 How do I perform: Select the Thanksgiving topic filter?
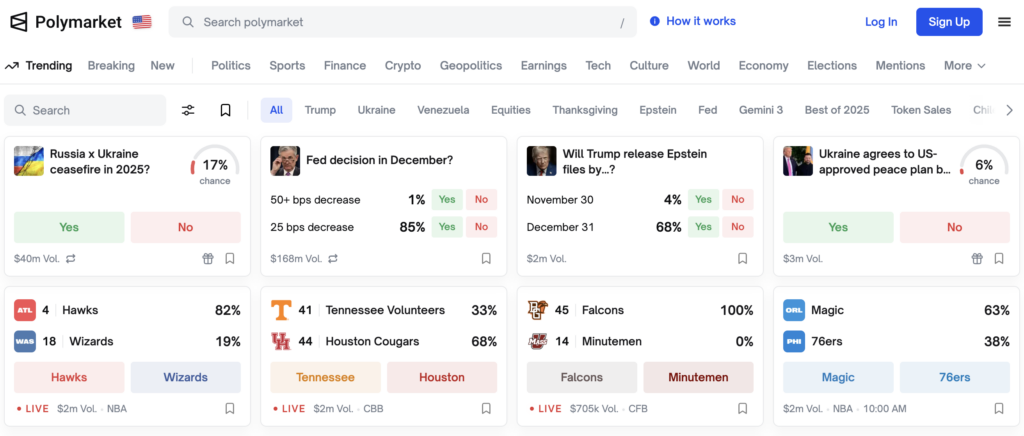[585, 110]
